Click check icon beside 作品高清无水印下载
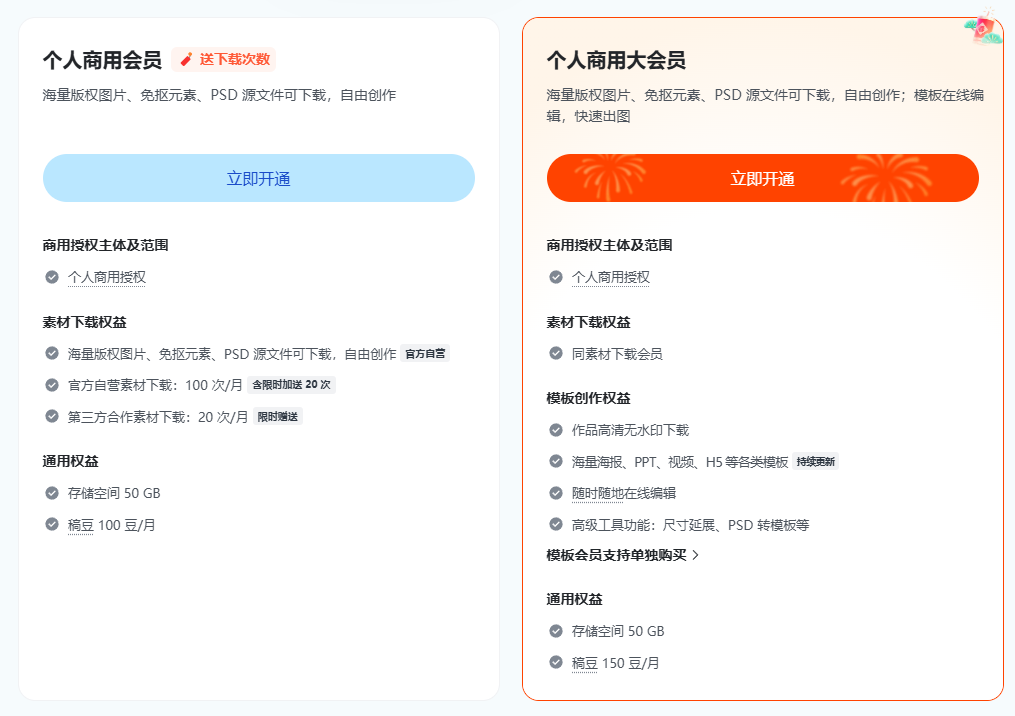 point(555,430)
